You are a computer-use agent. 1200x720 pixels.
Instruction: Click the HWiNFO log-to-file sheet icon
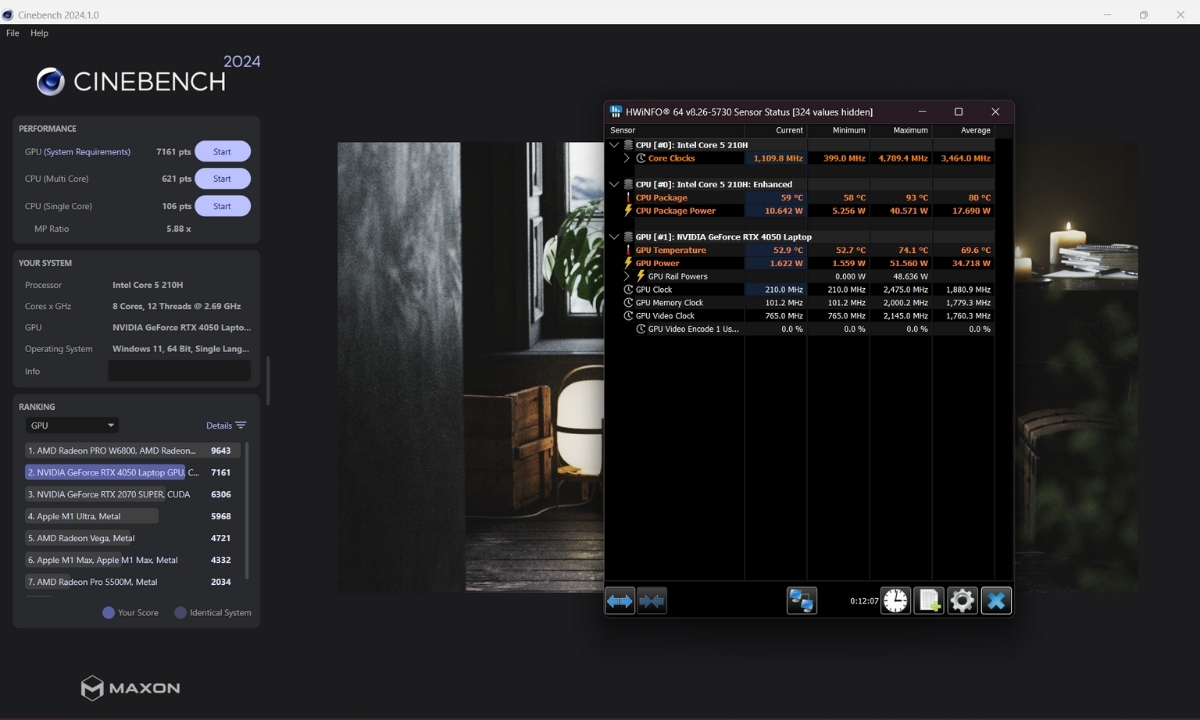tap(929, 600)
